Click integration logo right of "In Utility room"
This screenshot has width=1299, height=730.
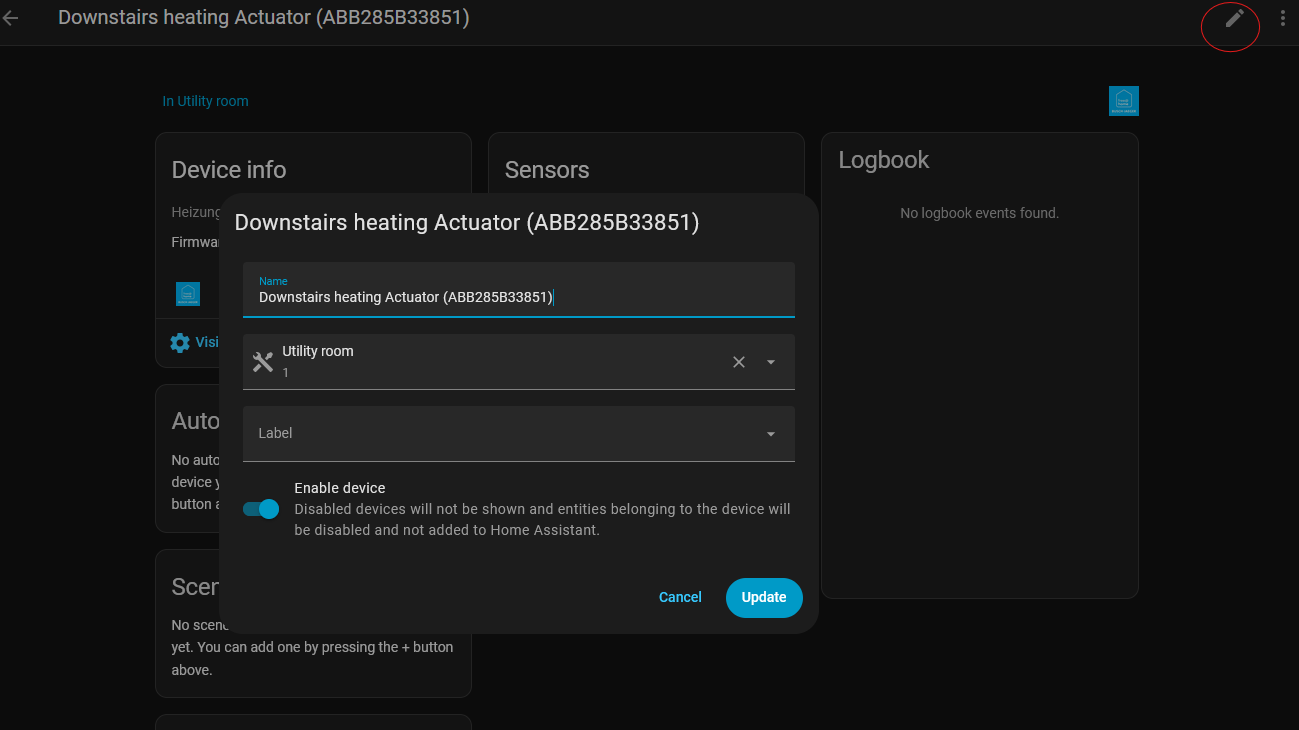click(1123, 101)
